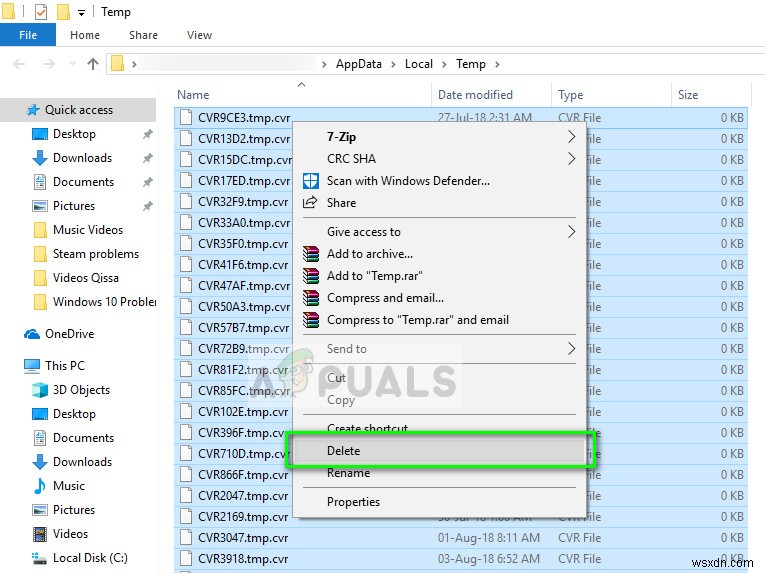
Task: Open the CRC SHA submenu
Action: point(439,159)
